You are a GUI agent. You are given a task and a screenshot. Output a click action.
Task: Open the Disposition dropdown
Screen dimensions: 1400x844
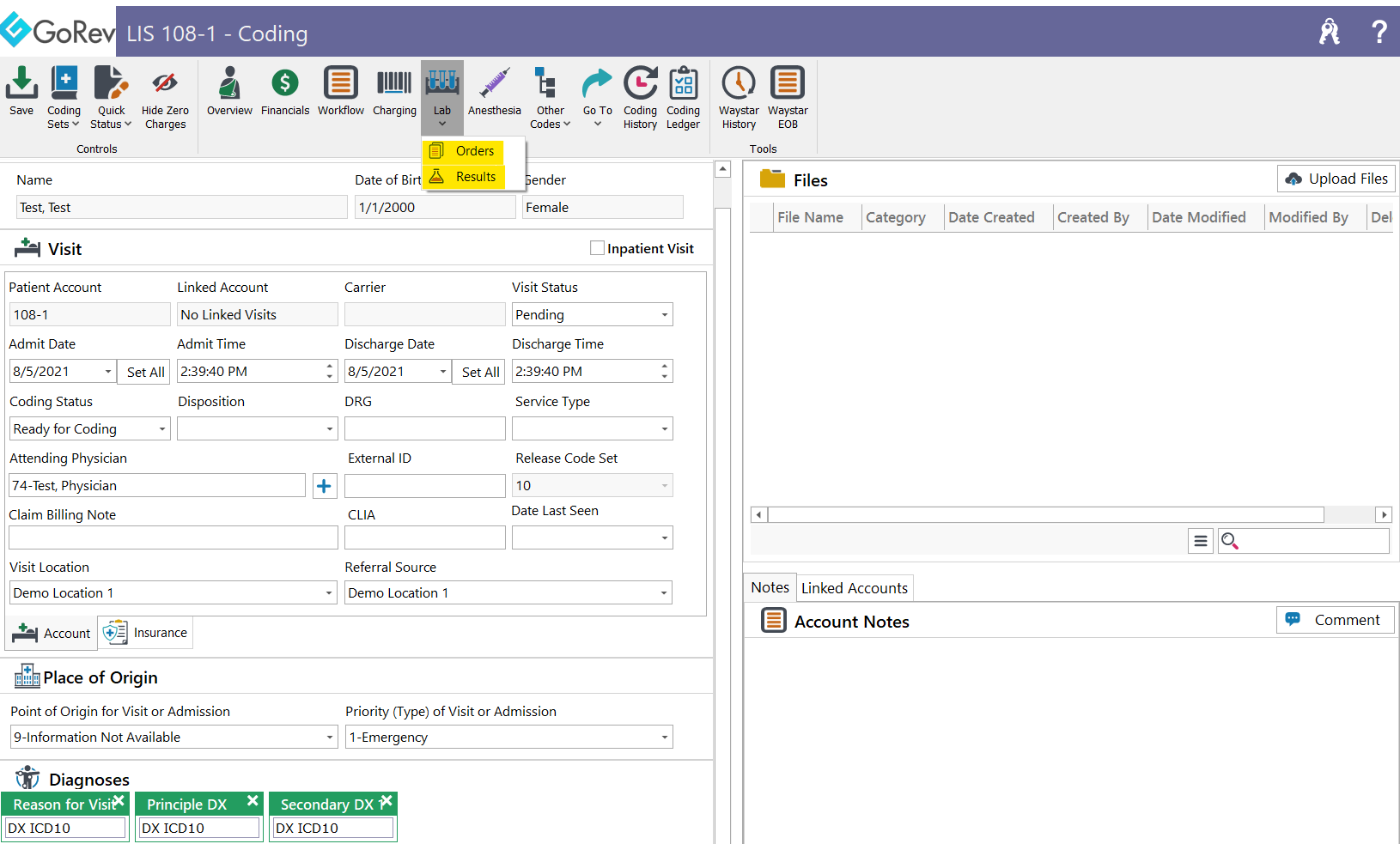[329, 429]
